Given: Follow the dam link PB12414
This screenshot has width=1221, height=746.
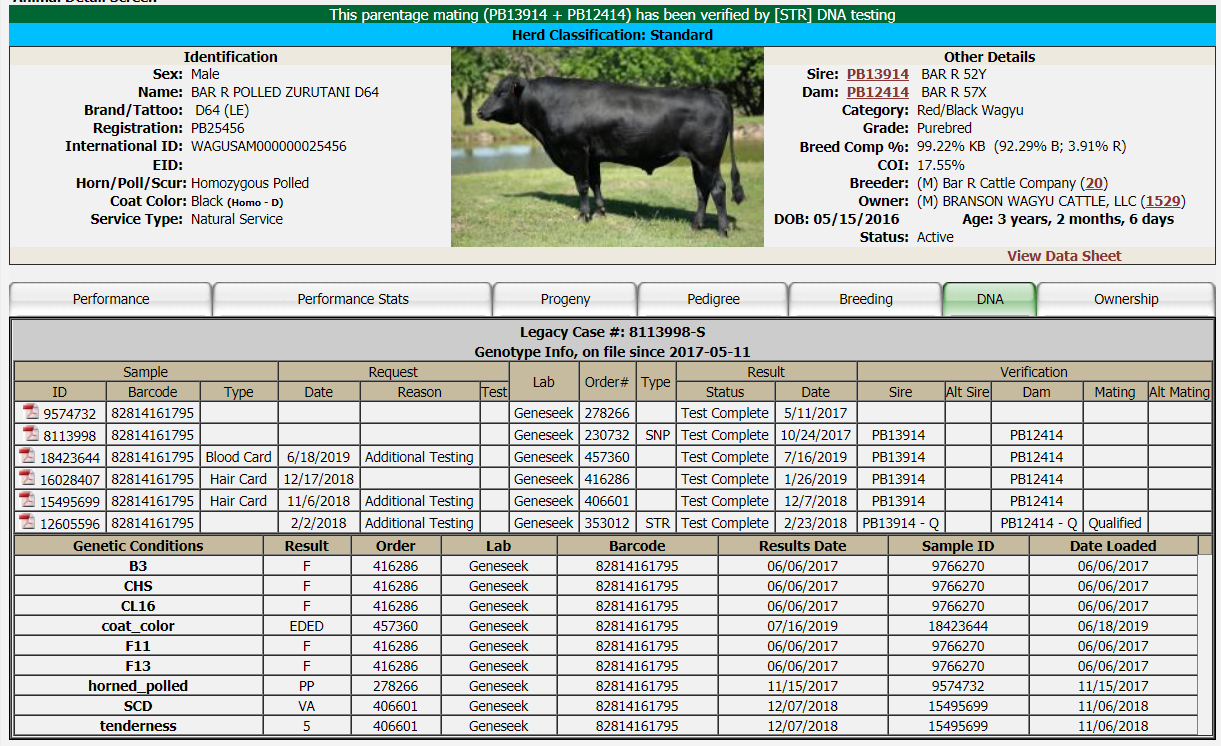Looking at the screenshot, I should (x=878, y=92).
